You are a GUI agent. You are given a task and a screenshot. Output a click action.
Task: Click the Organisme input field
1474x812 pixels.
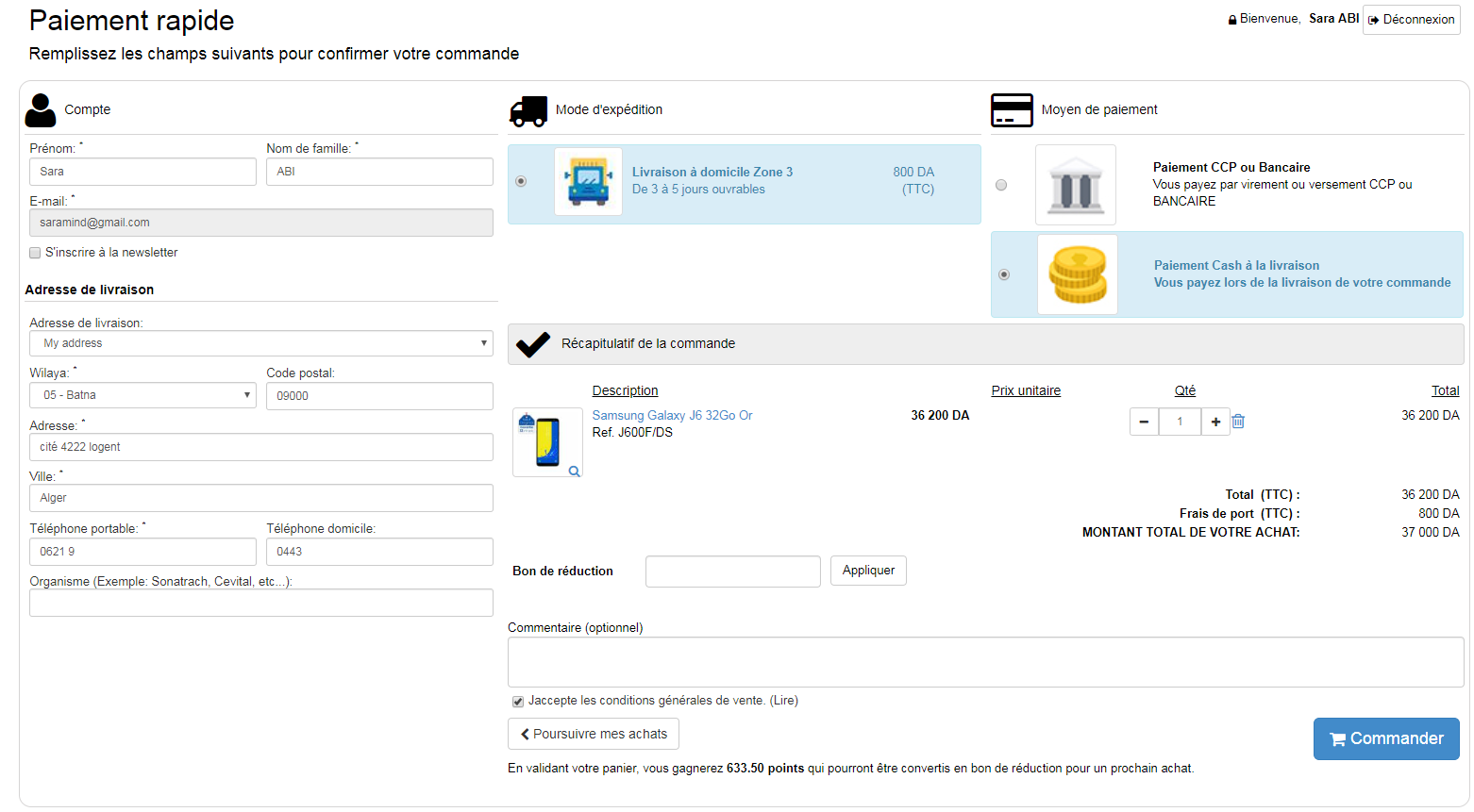[261, 603]
